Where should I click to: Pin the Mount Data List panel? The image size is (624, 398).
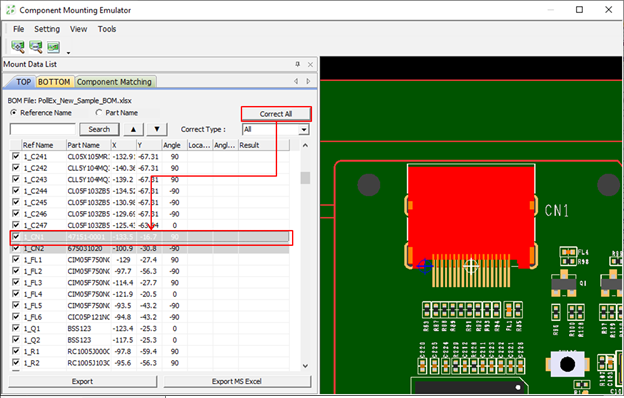coord(297,64)
